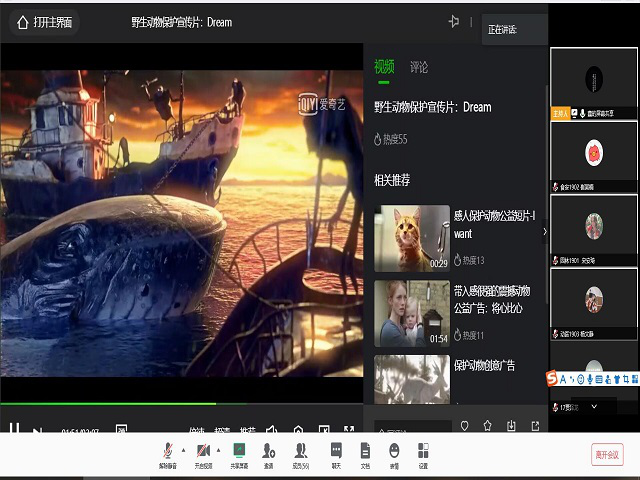Click the muted mic icon of 动医1903
This screenshot has height=480, width=640.
556,334
